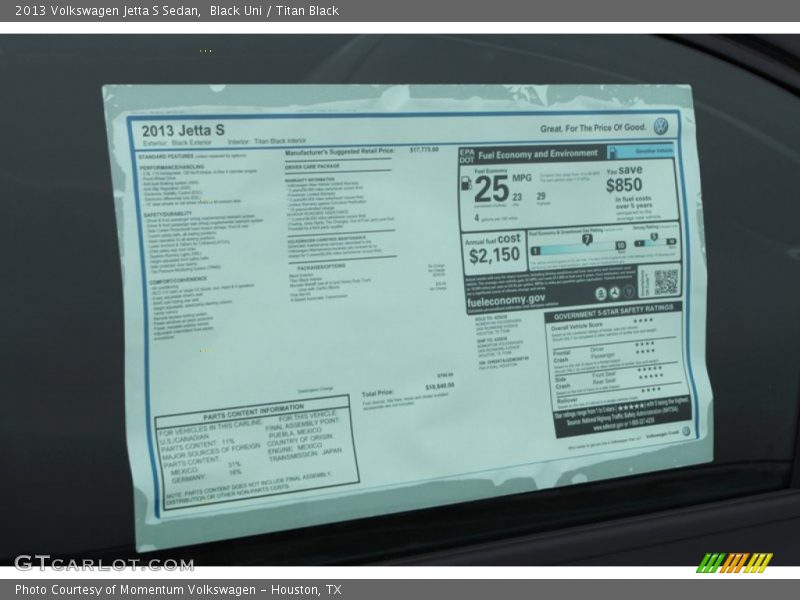This screenshot has height=600, width=800.
Task: Click the Volkswagen logo at the sticker's top right
Action: pos(660,127)
